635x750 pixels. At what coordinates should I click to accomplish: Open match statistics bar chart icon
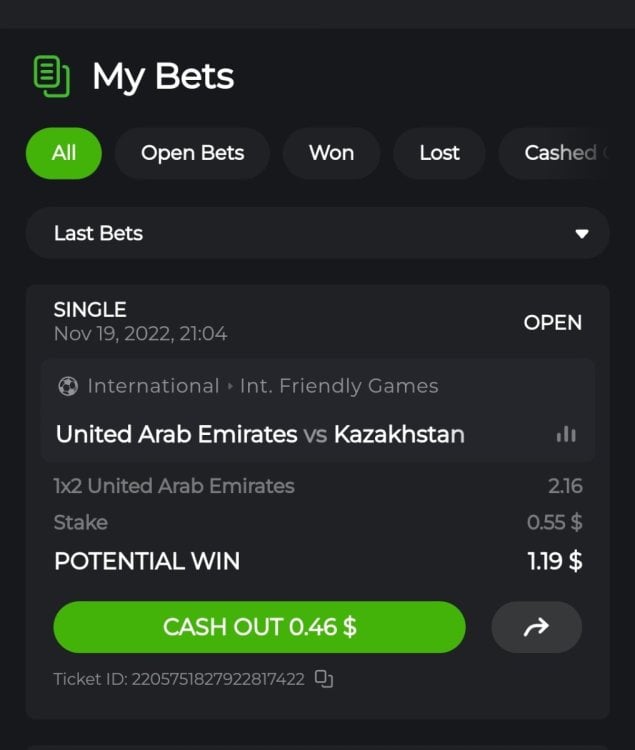pyautogui.click(x=566, y=434)
